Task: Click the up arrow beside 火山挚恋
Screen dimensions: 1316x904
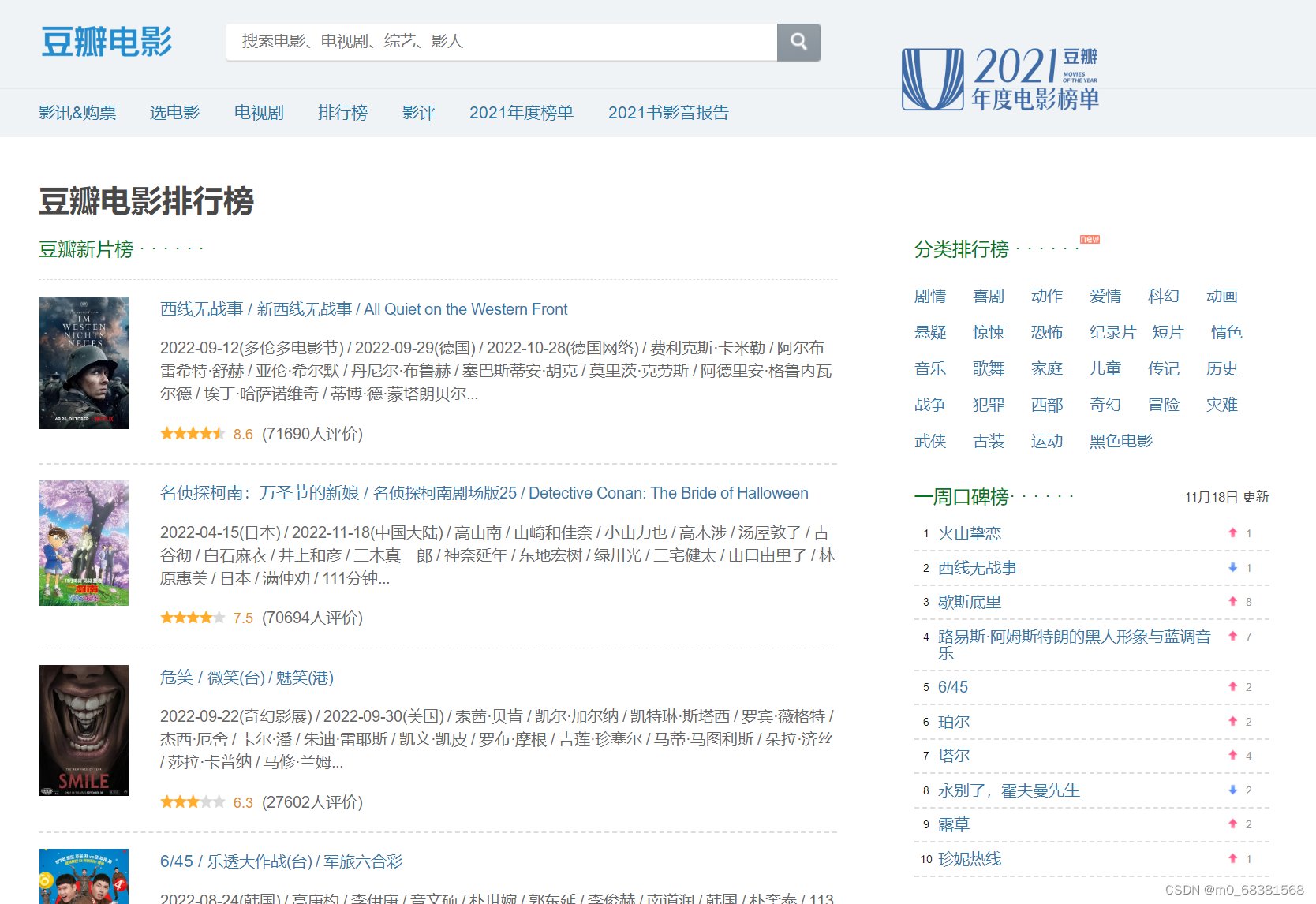Action: pyautogui.click(x=1232, y=533)
